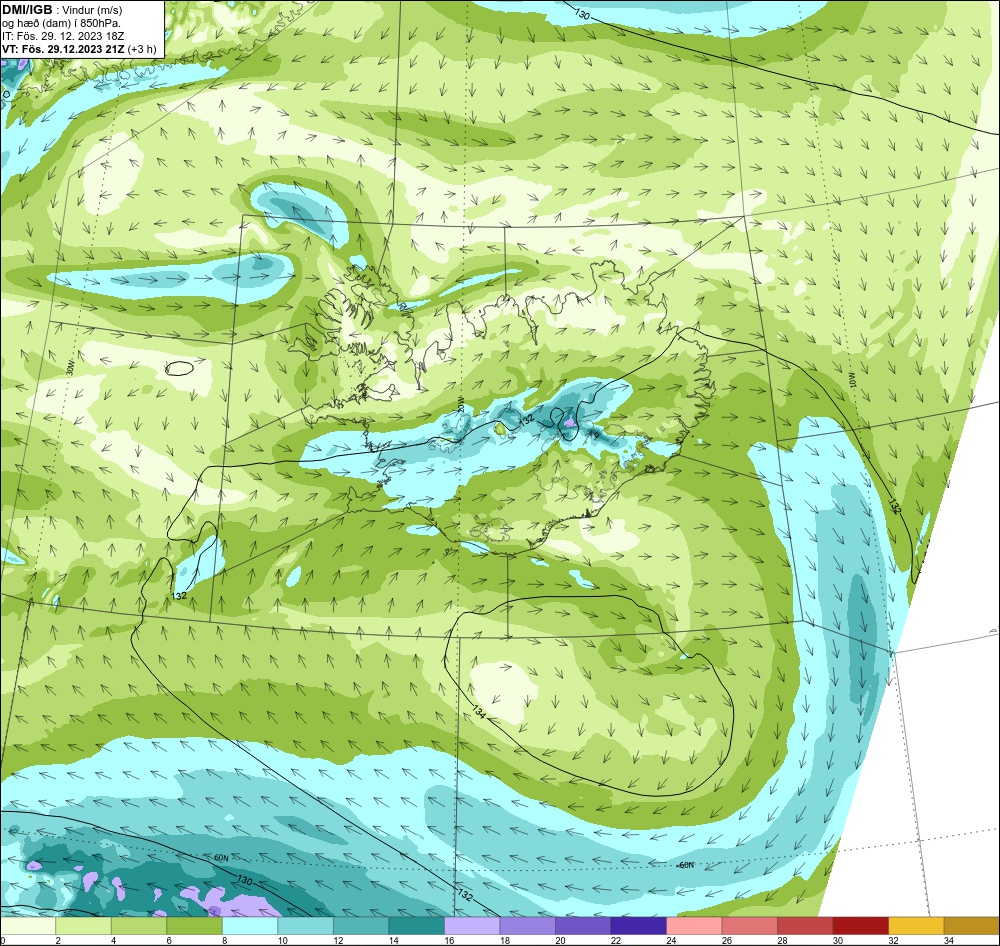Click the dark red 30–32 m/s legend swatch
This screenshot has width=1000, height=946.
860,926
